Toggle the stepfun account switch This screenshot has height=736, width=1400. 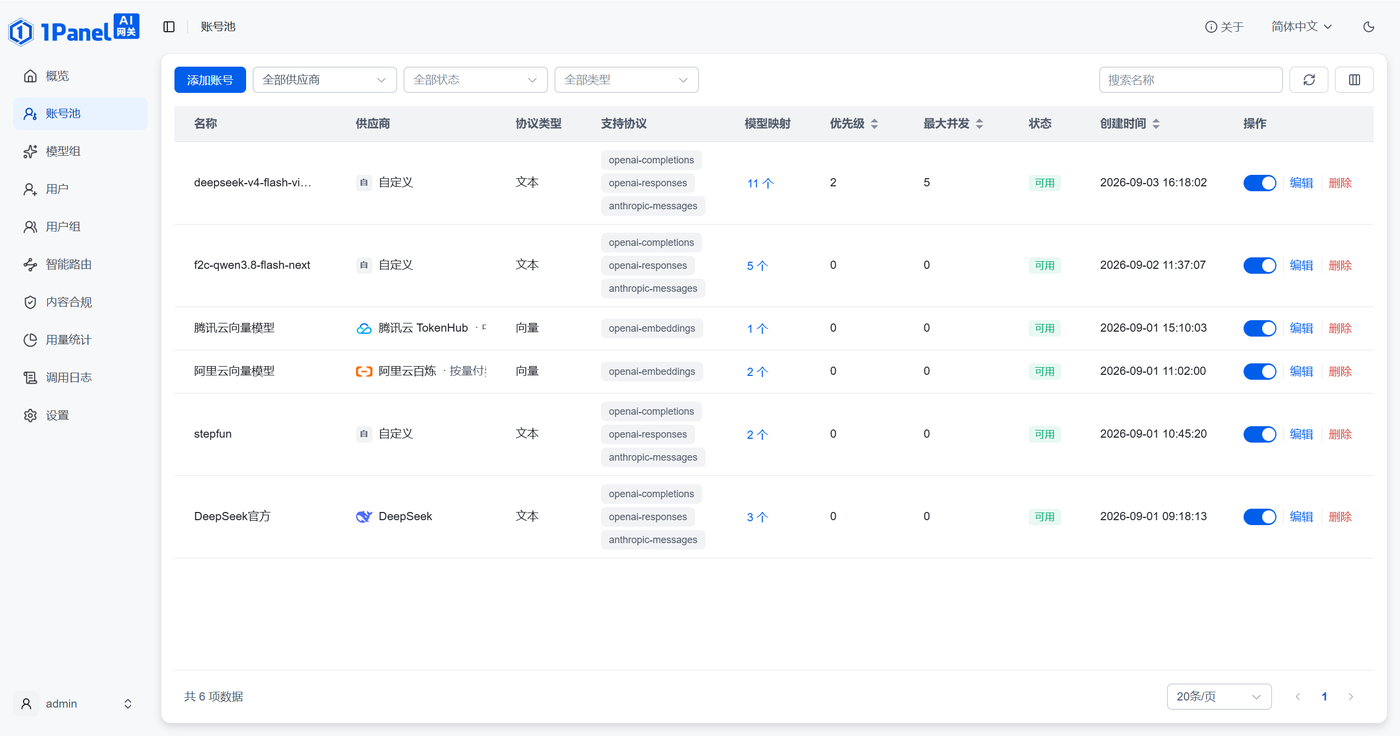point(1260,434)
